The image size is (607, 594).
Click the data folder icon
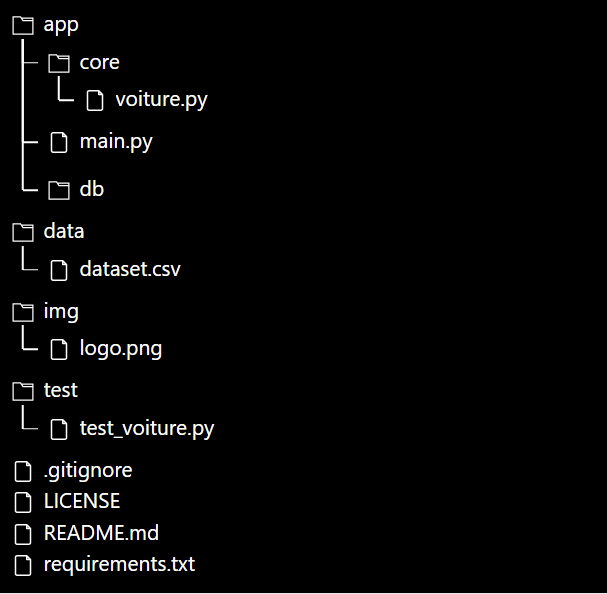(x=23, y=232)
